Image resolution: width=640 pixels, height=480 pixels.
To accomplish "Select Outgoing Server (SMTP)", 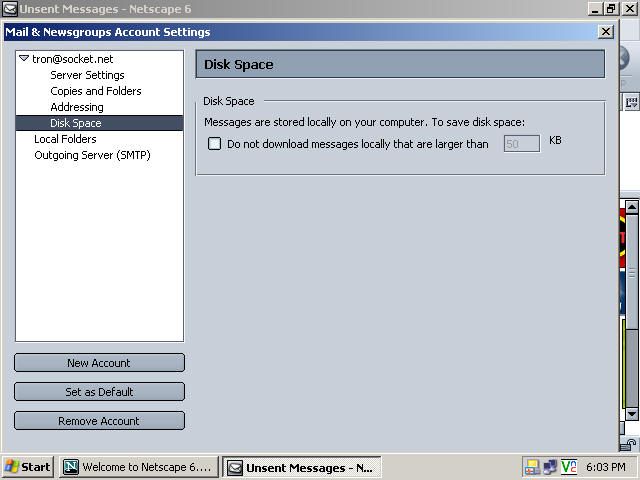I will 92,155.
